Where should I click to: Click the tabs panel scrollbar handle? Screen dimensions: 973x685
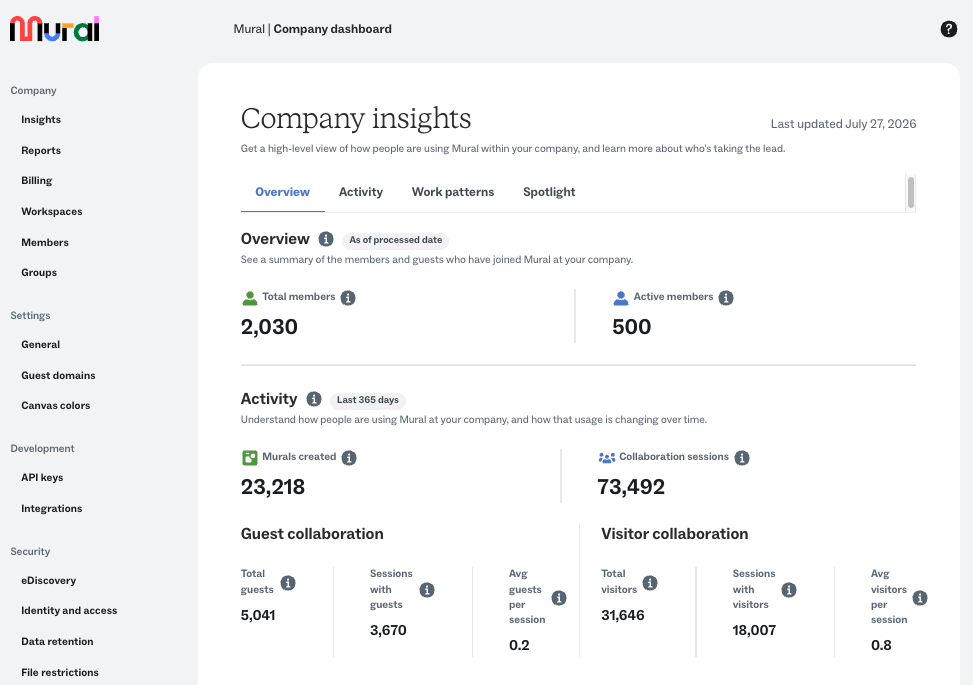pos(910,192)
